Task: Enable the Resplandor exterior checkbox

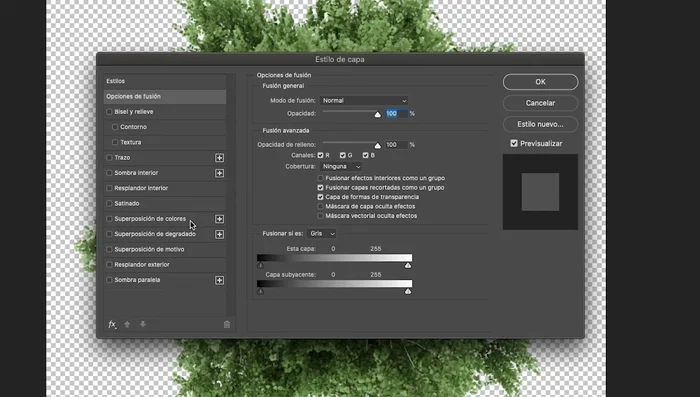Action: [x=109, y=264]
